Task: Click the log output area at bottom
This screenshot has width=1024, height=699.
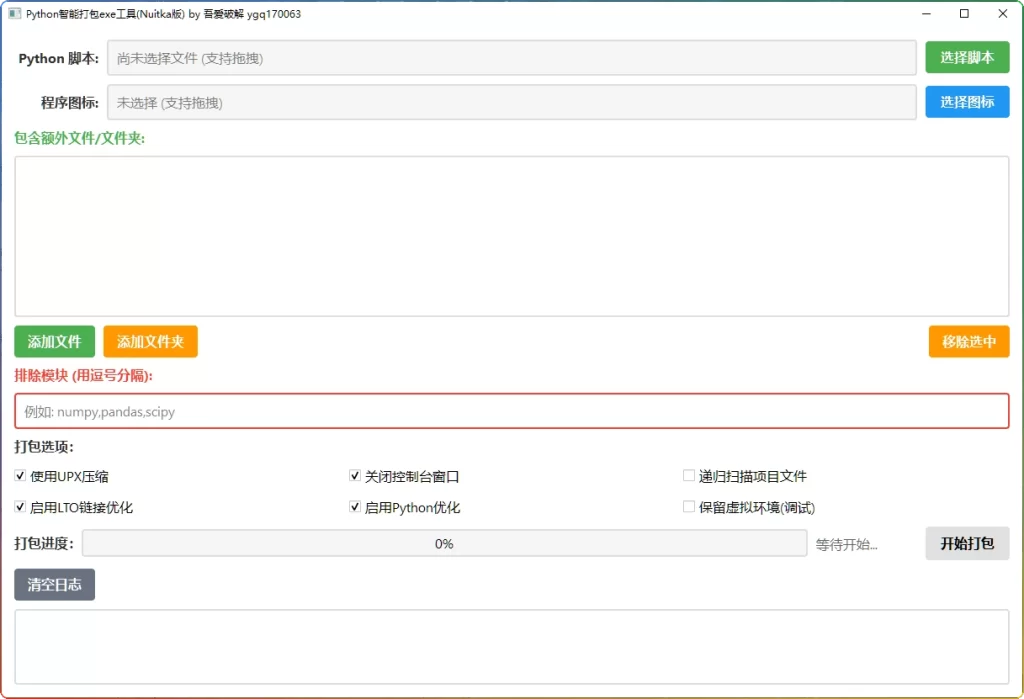Action: click(510, 650)
